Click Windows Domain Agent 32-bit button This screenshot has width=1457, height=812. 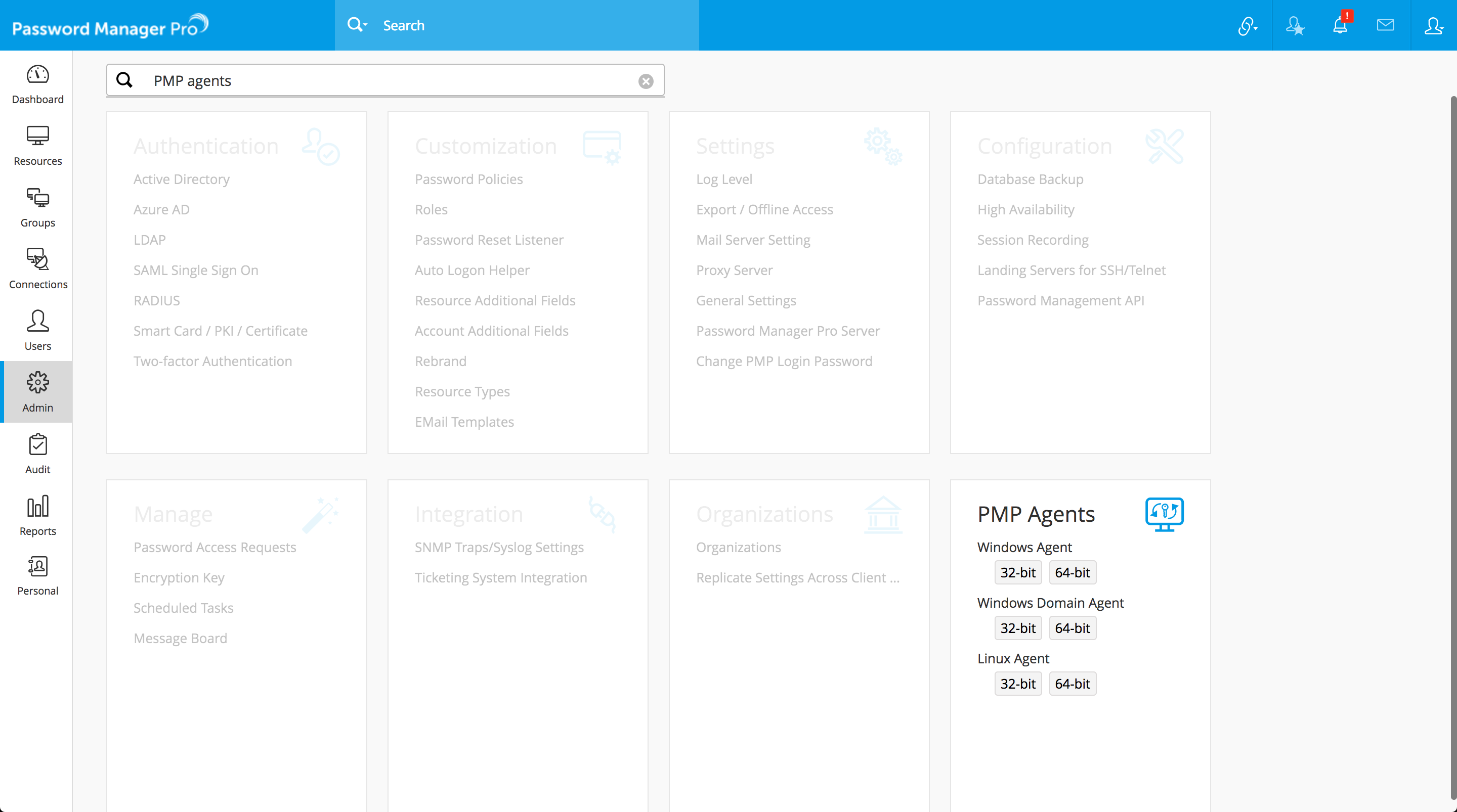click(x=1017, y=627)
